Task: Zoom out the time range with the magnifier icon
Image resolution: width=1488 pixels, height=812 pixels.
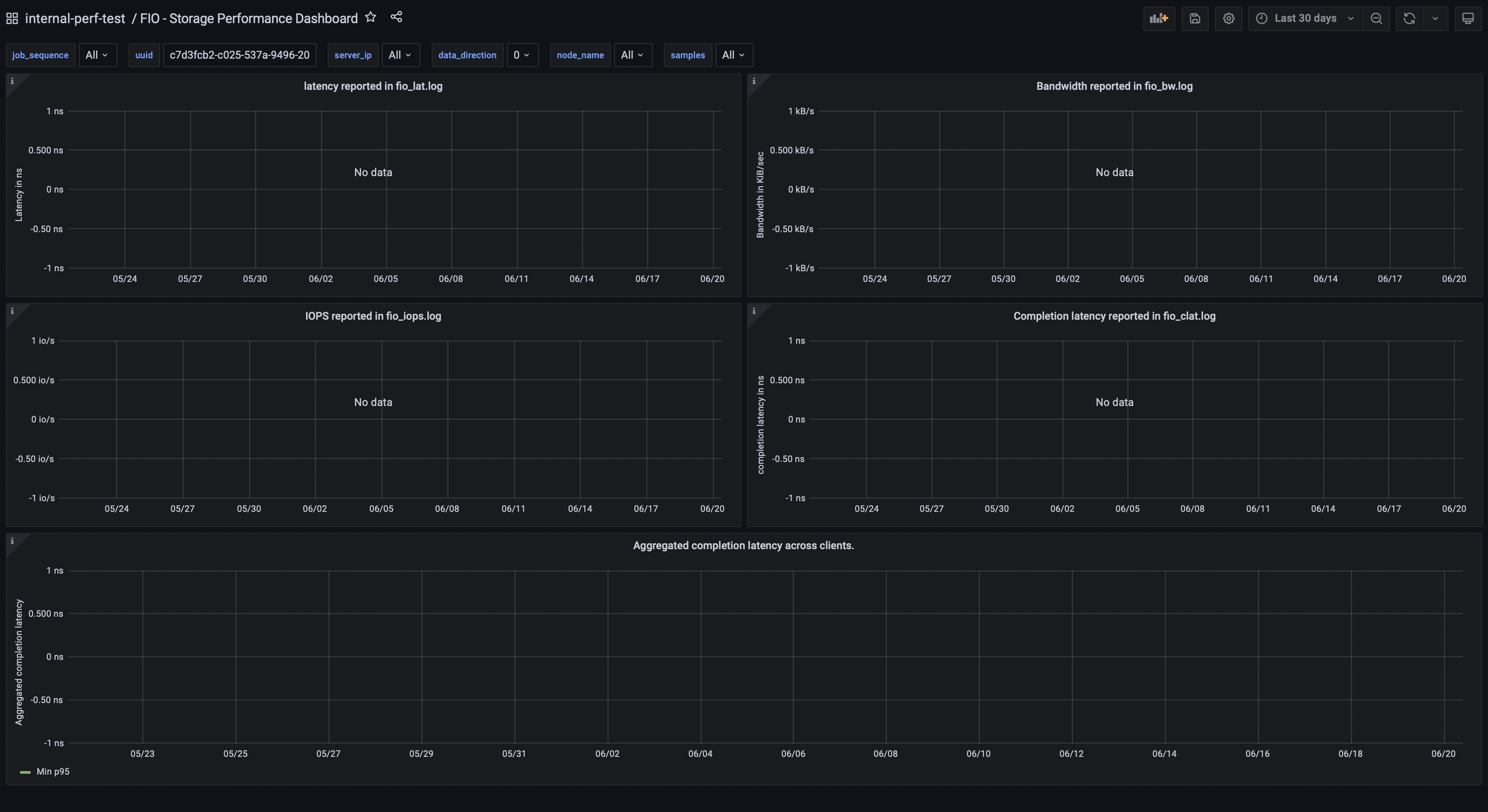Action: 1376,19
